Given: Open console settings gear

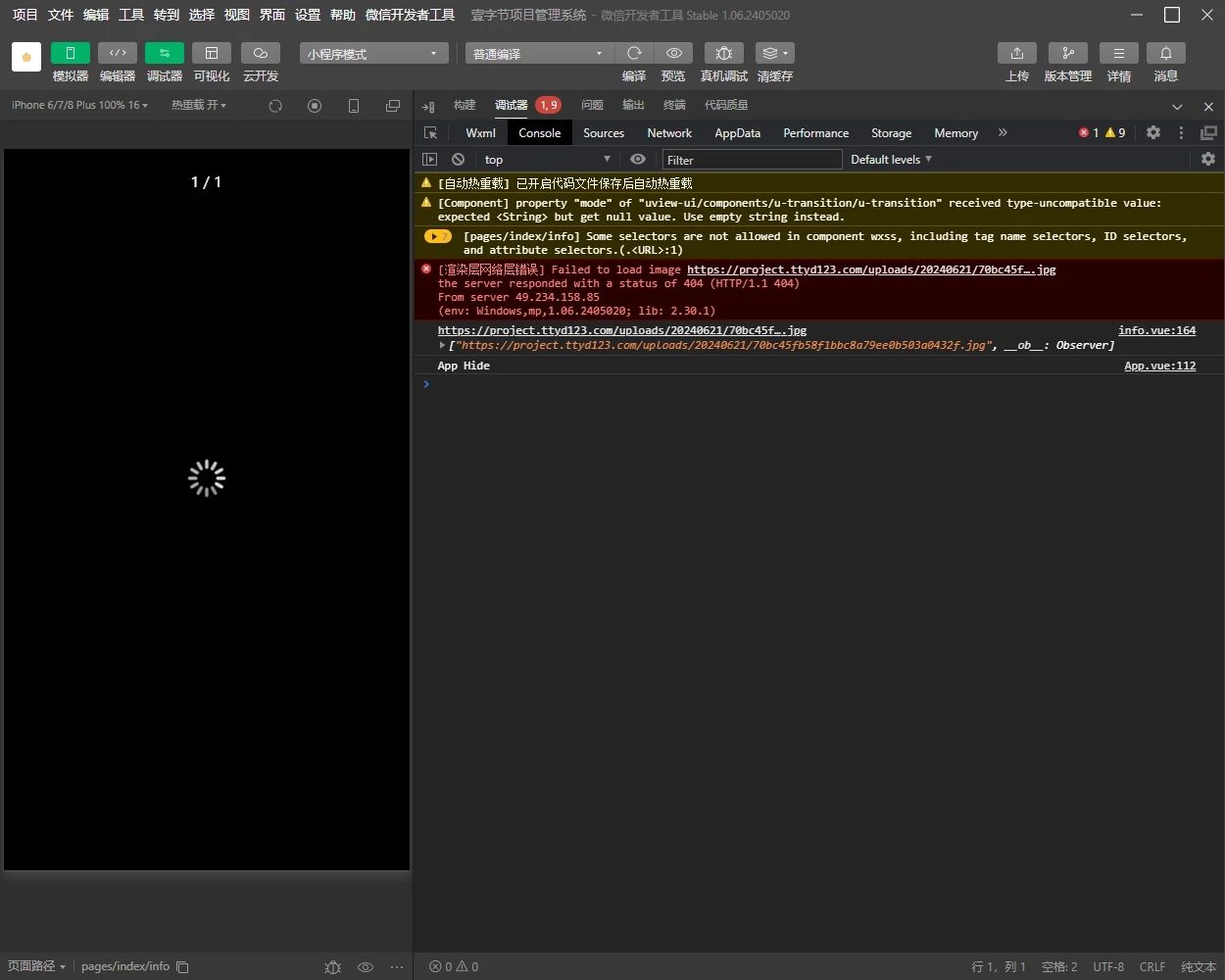Looking at the screenshot, I should [x=1208, y=159].
